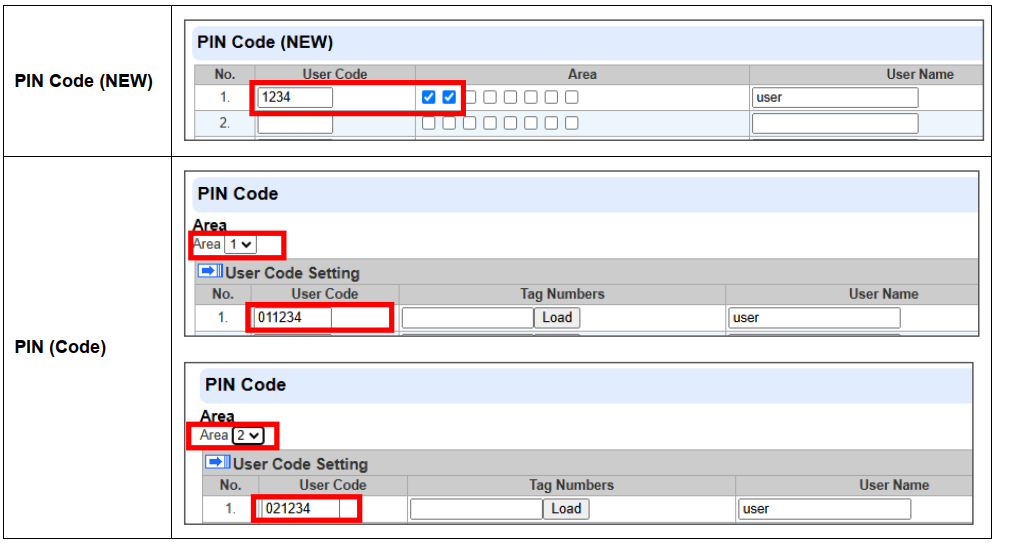Click the Tag Numbers field under Area 2
This screenshot has height=544, width=1010.
pos(476,508)
